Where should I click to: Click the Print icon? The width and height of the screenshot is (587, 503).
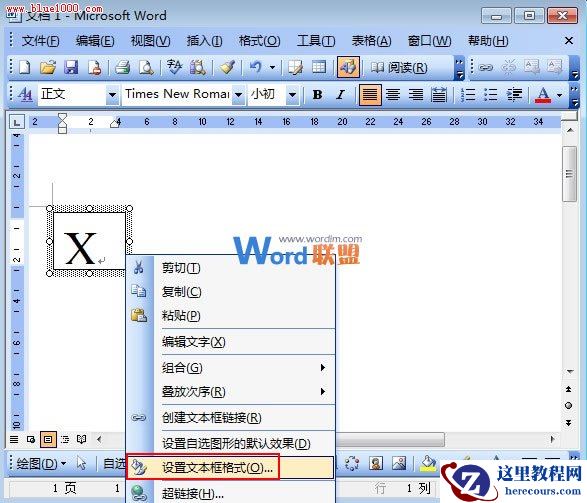[122, 68]
